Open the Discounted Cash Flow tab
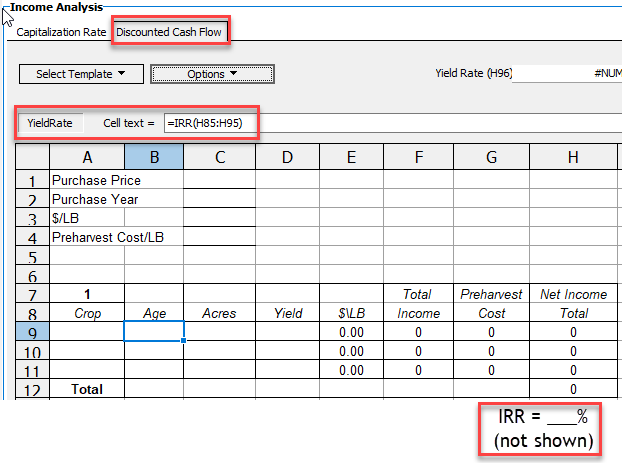Screen dimensions: 623x463 169,31
